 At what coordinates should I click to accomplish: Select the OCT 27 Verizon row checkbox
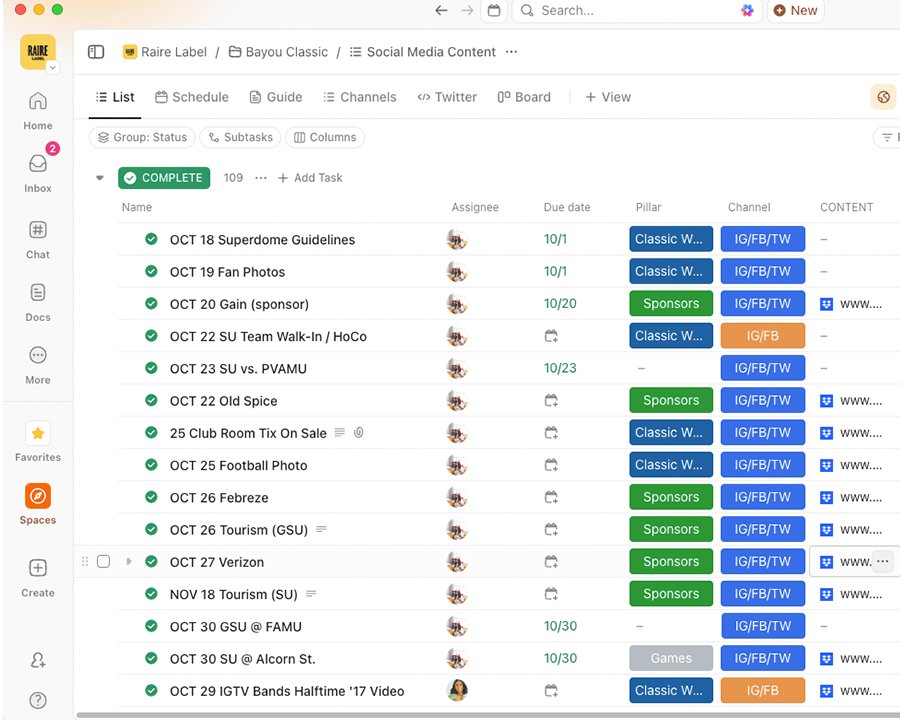tap(103, 561)
